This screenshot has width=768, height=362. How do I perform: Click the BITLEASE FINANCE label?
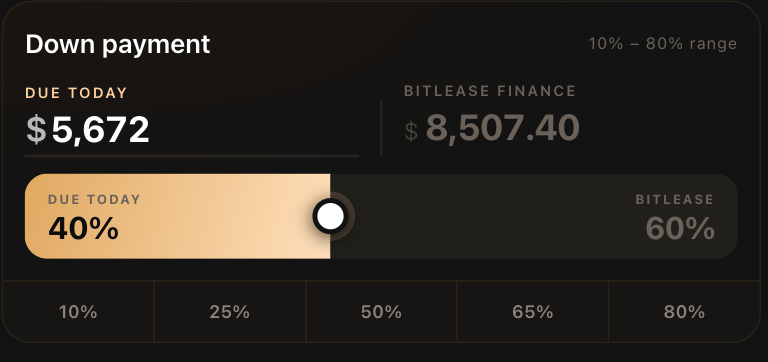coord(490,91)
